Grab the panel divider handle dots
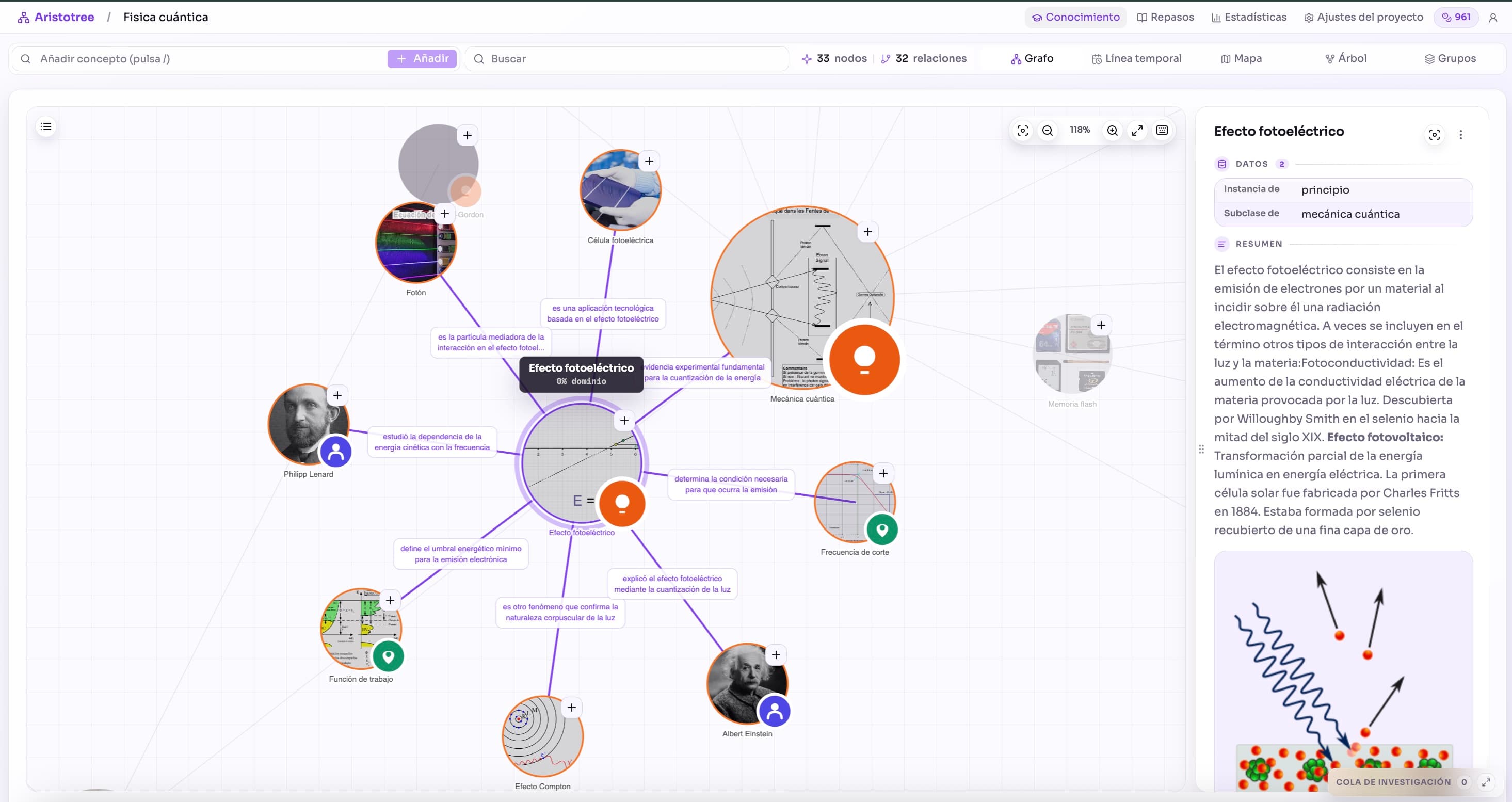Viewport: 1512px width, 802px height. (x=1201, y=449)
